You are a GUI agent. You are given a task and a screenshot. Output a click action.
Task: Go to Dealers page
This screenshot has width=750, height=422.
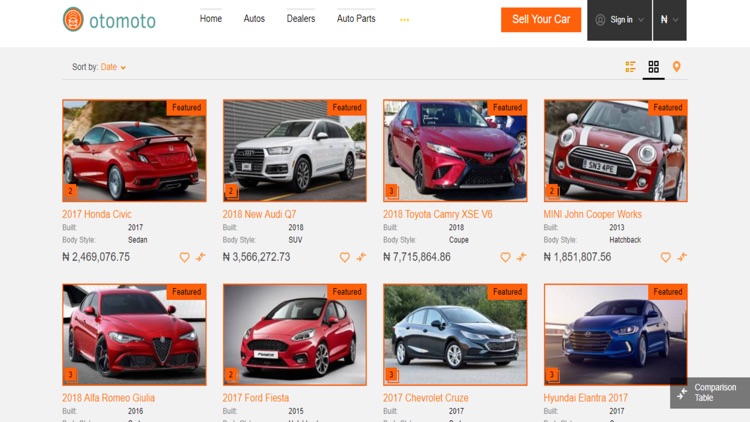pyautogui.click(x=301, y=19)
